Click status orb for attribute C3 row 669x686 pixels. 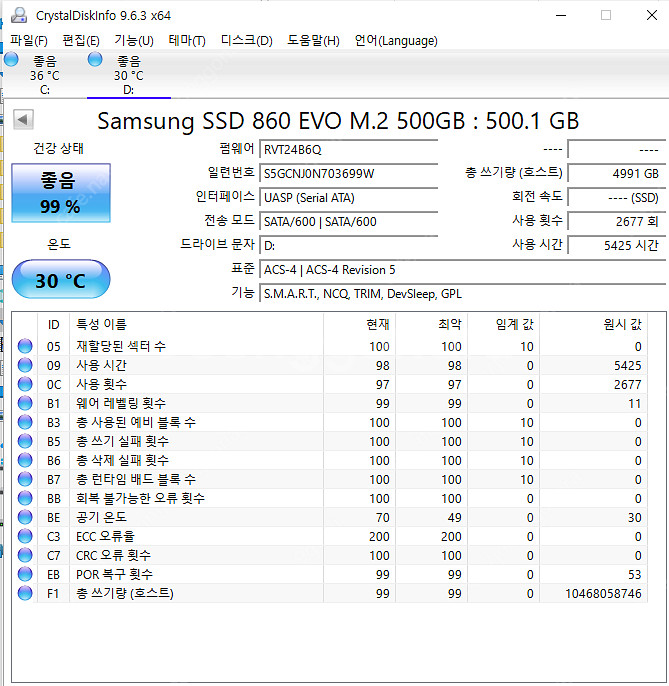pos(25,536)
